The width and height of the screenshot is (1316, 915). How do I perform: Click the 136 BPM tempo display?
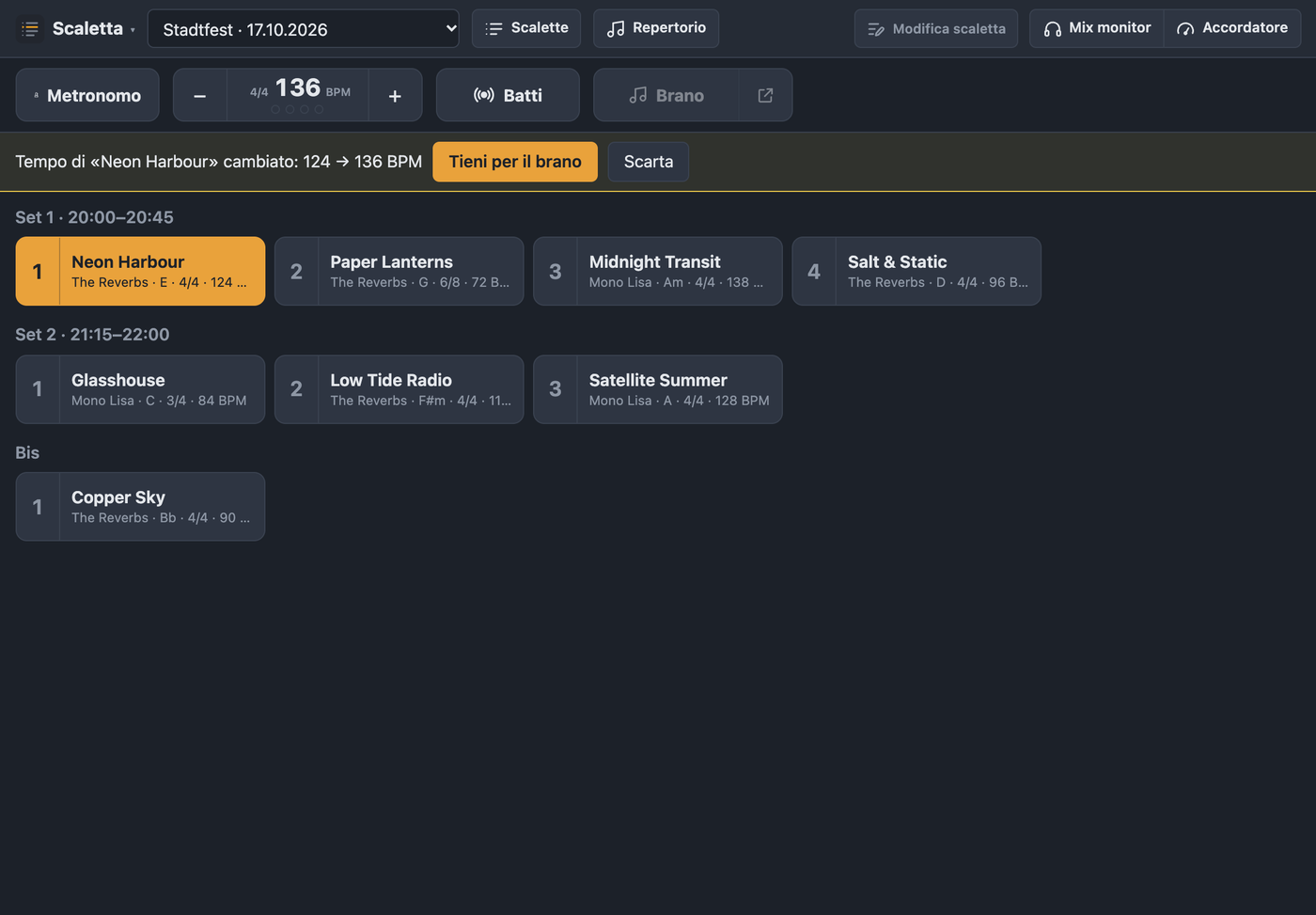coord(298,95)
